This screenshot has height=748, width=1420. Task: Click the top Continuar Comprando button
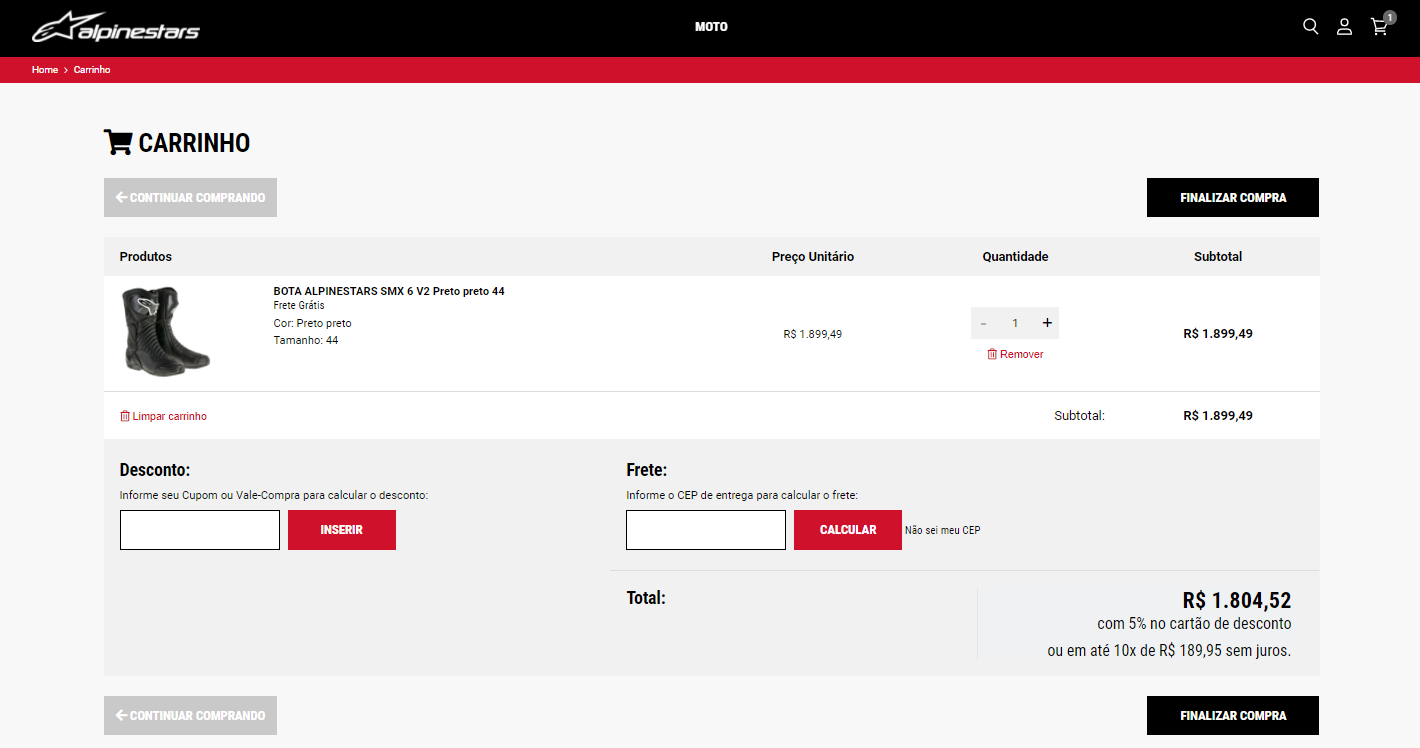(x=190, y=198)
